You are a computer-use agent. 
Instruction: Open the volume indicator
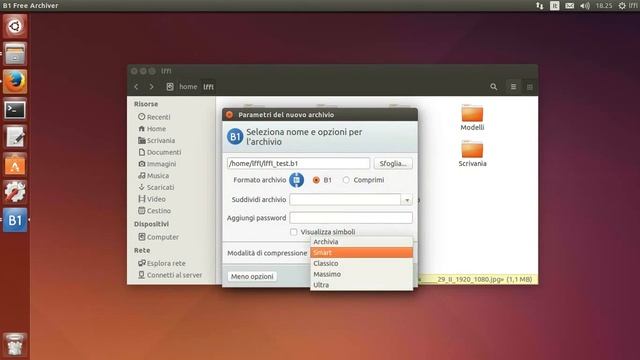pyautogui.click(x=585, y=5)
